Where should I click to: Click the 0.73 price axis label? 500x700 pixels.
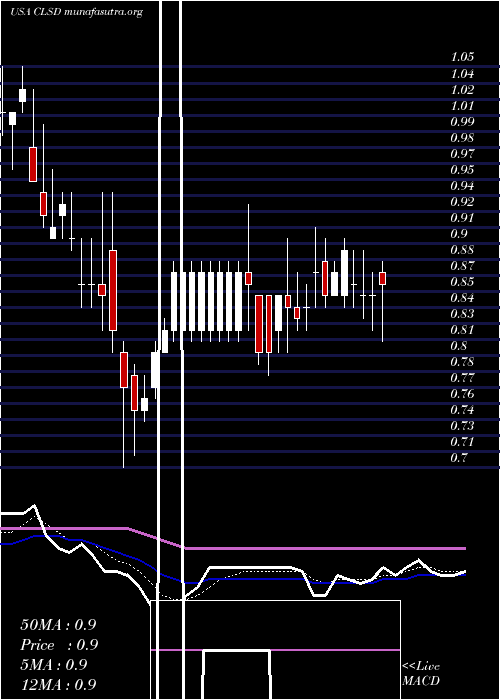point(462,426)
